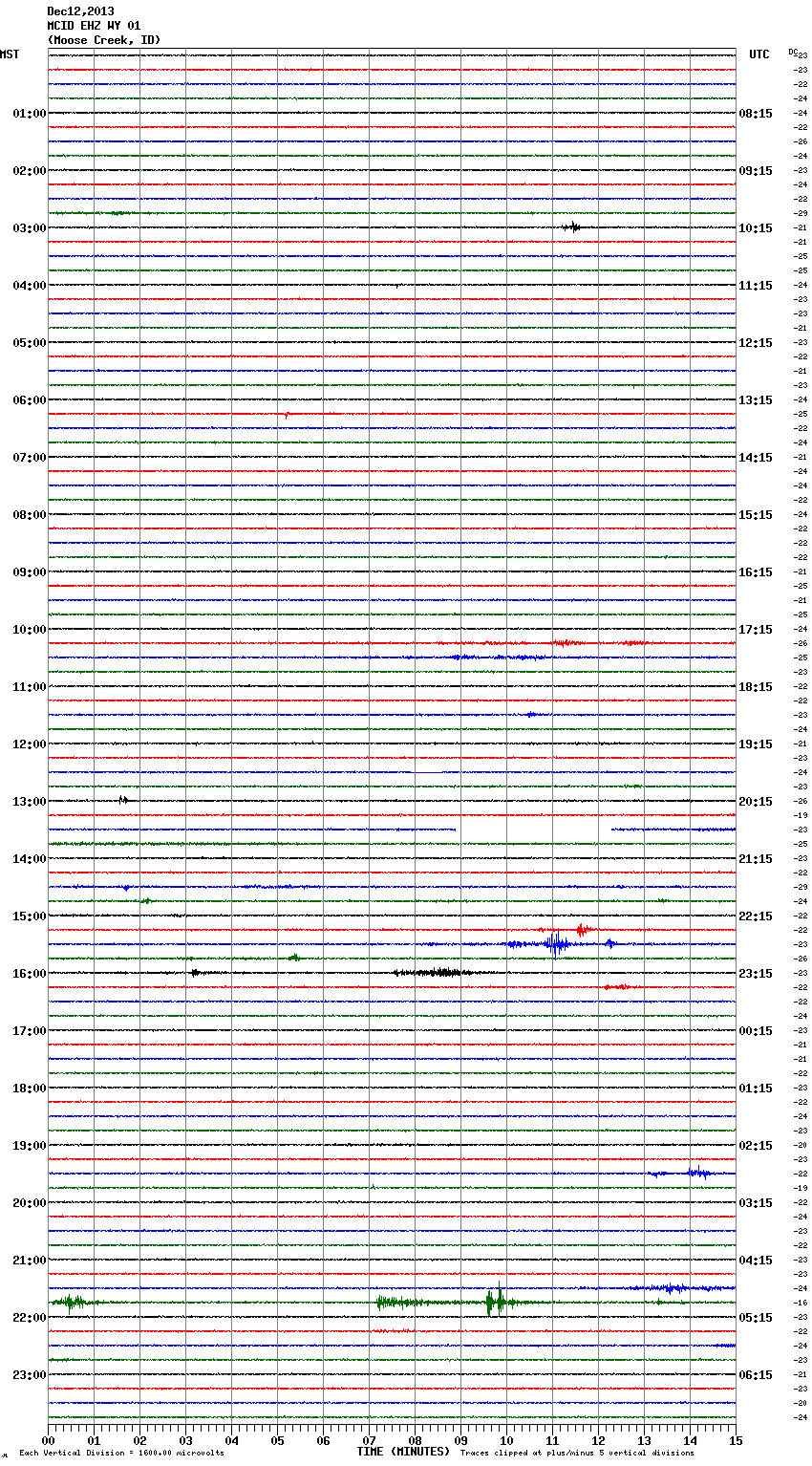
Task: Click the DC label above the offset column
Action: [x=793, y=52]
